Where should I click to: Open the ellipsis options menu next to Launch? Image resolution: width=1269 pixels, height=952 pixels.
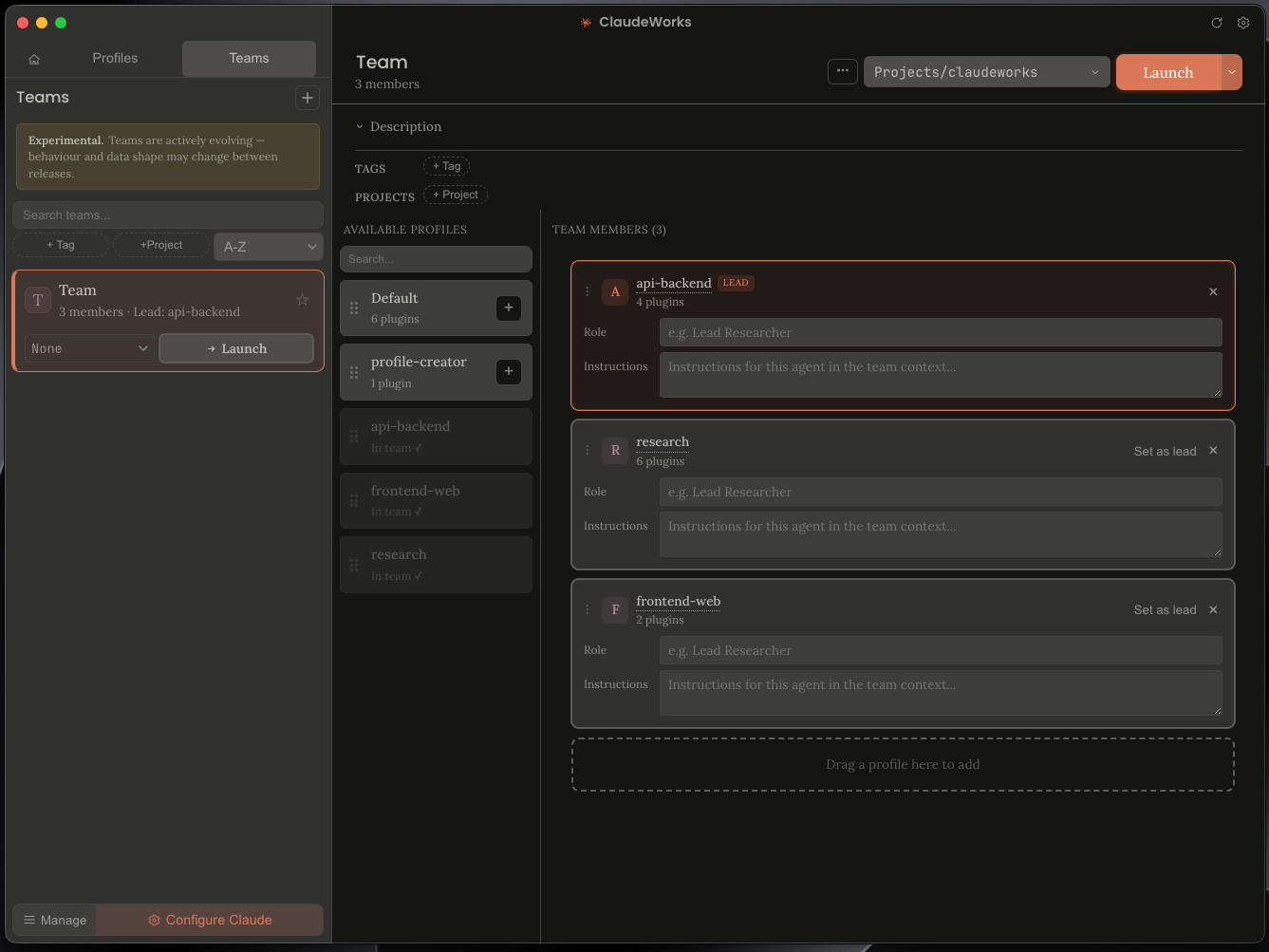point(842,70)
